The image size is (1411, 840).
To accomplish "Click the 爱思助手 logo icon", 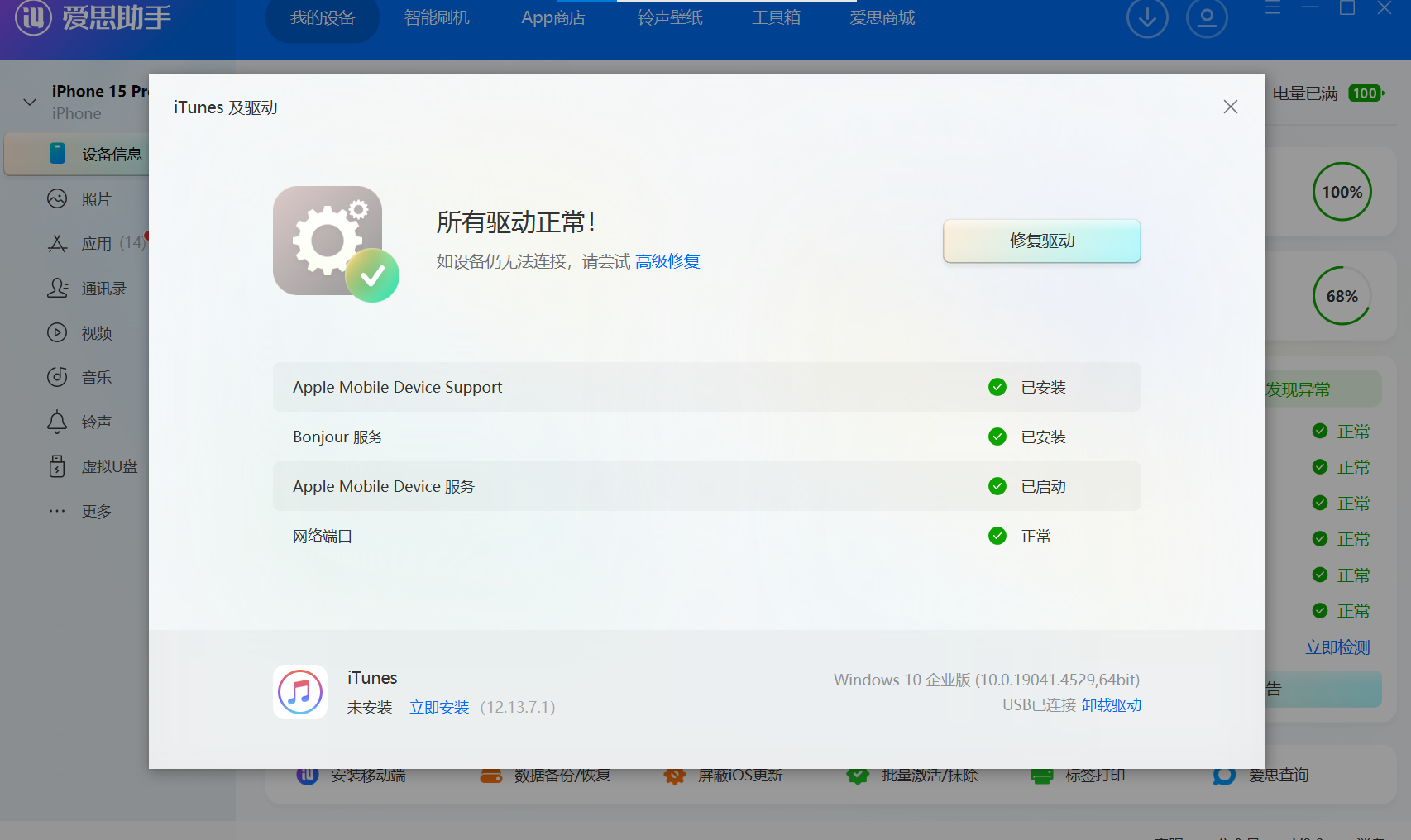I will click(x=33, y=17).
